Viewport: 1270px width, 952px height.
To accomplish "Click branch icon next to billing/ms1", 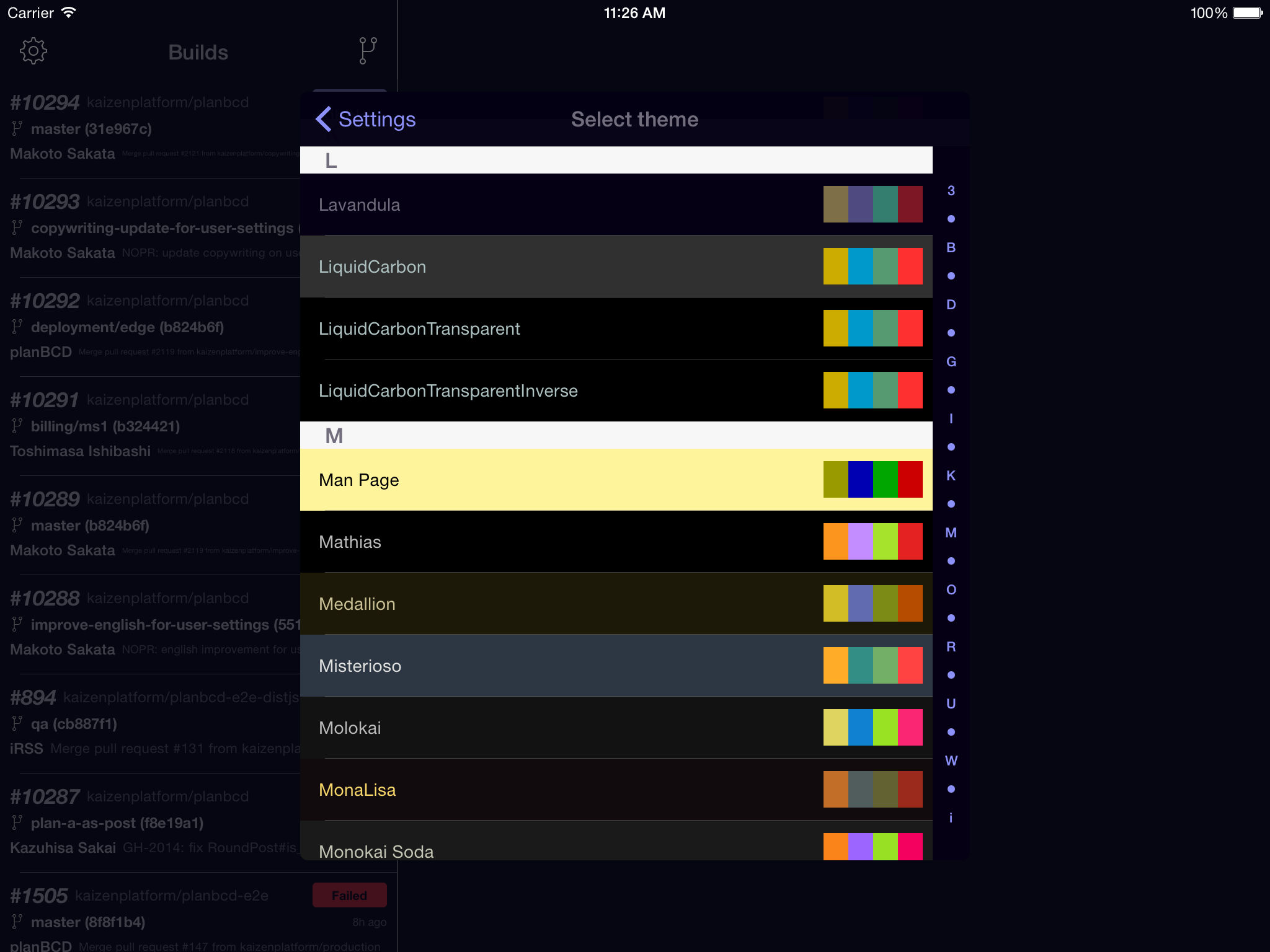I will (x=17, y=426).
